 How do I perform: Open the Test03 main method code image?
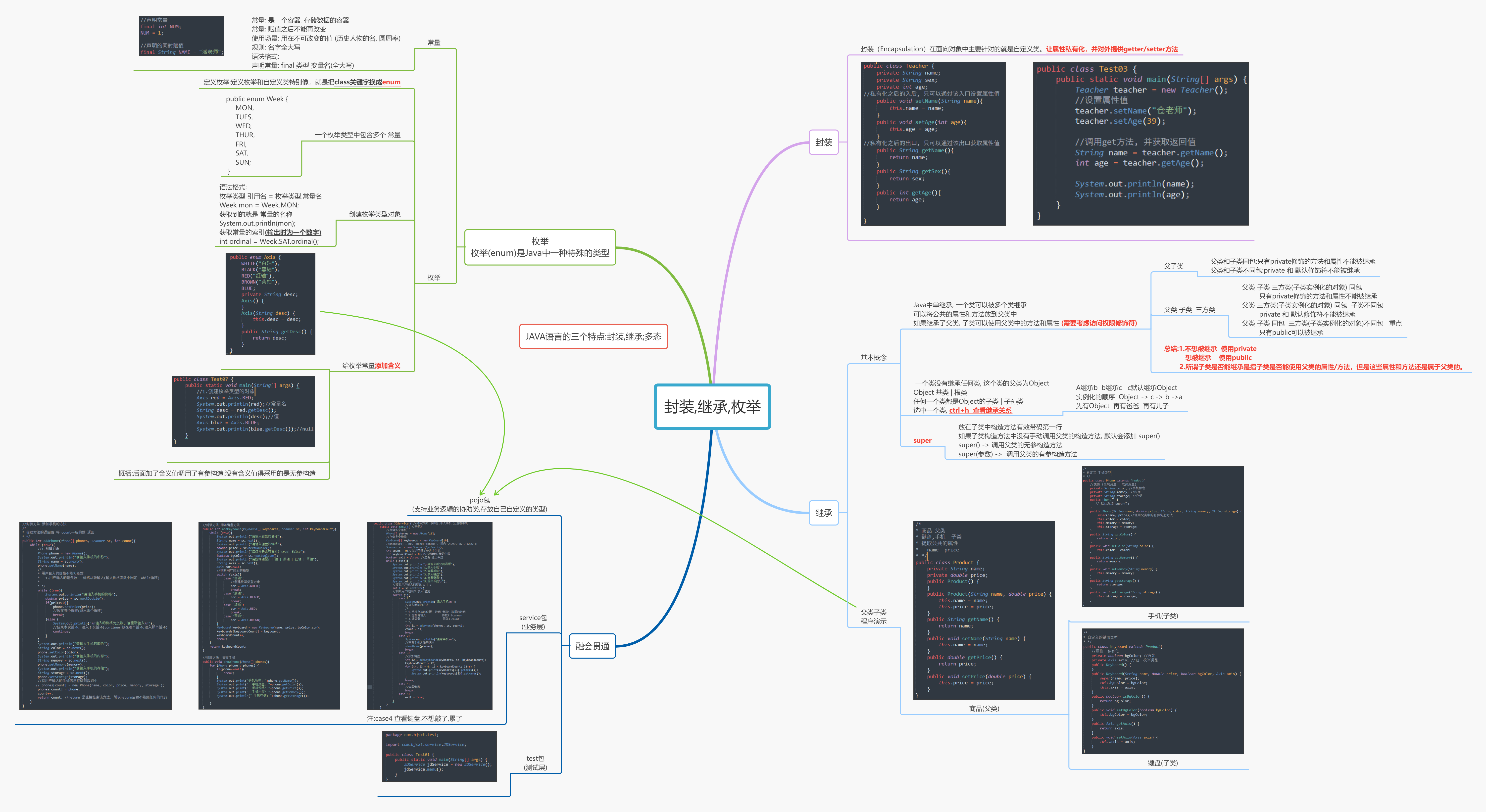pyautogui.click(x=1140, y=143)
